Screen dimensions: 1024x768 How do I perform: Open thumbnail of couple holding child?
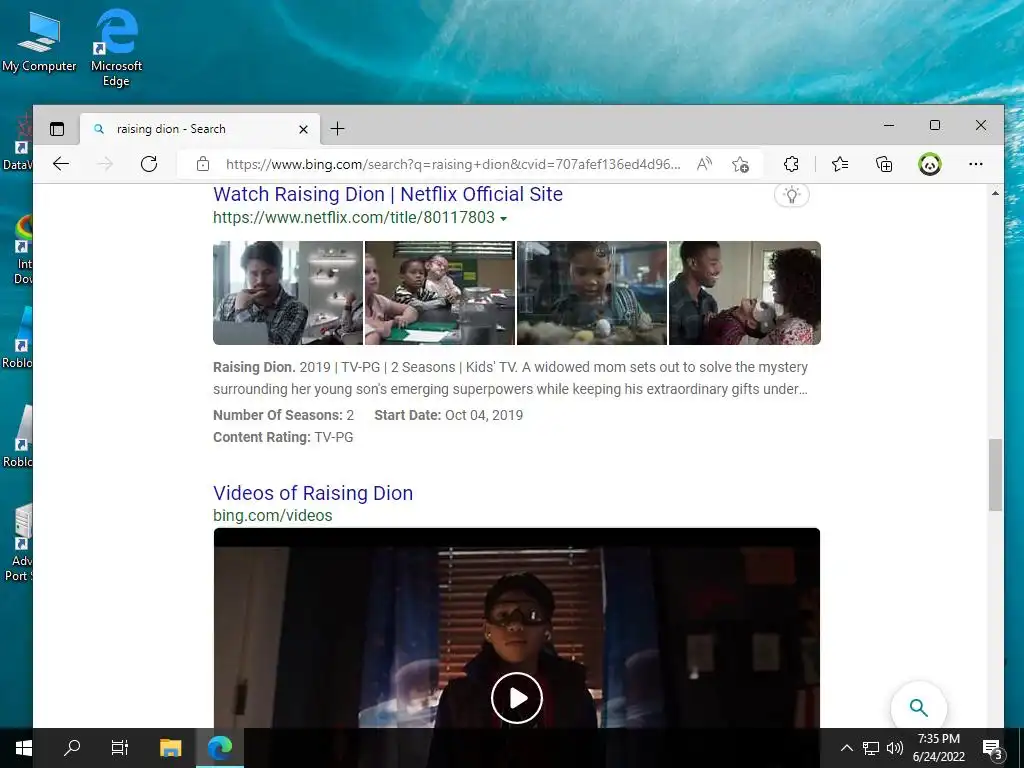[x=744, y=293]
